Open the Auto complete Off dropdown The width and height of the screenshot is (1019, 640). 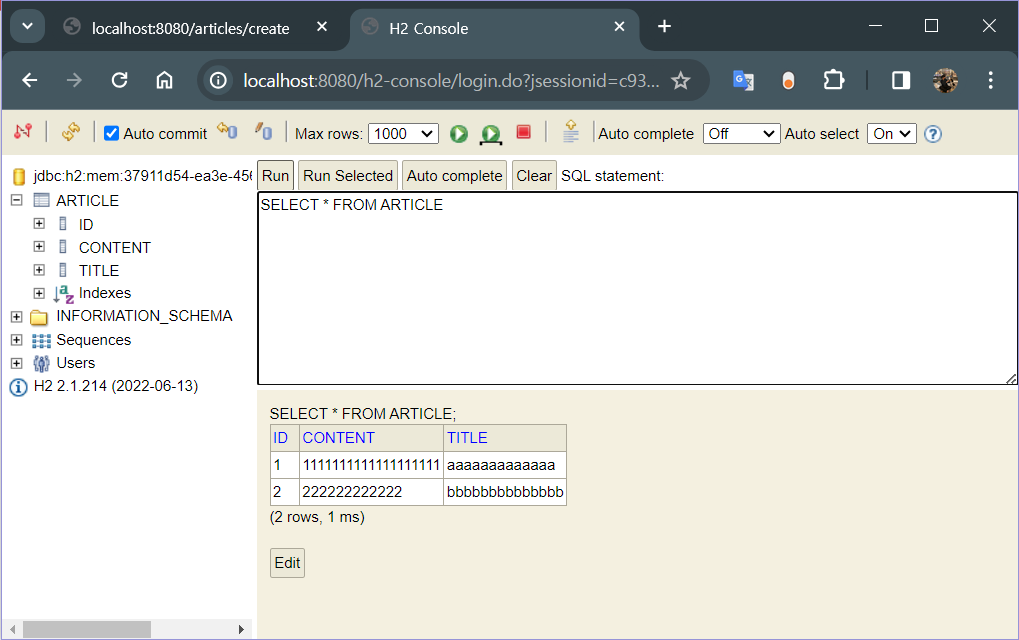(x=741, y=134)
